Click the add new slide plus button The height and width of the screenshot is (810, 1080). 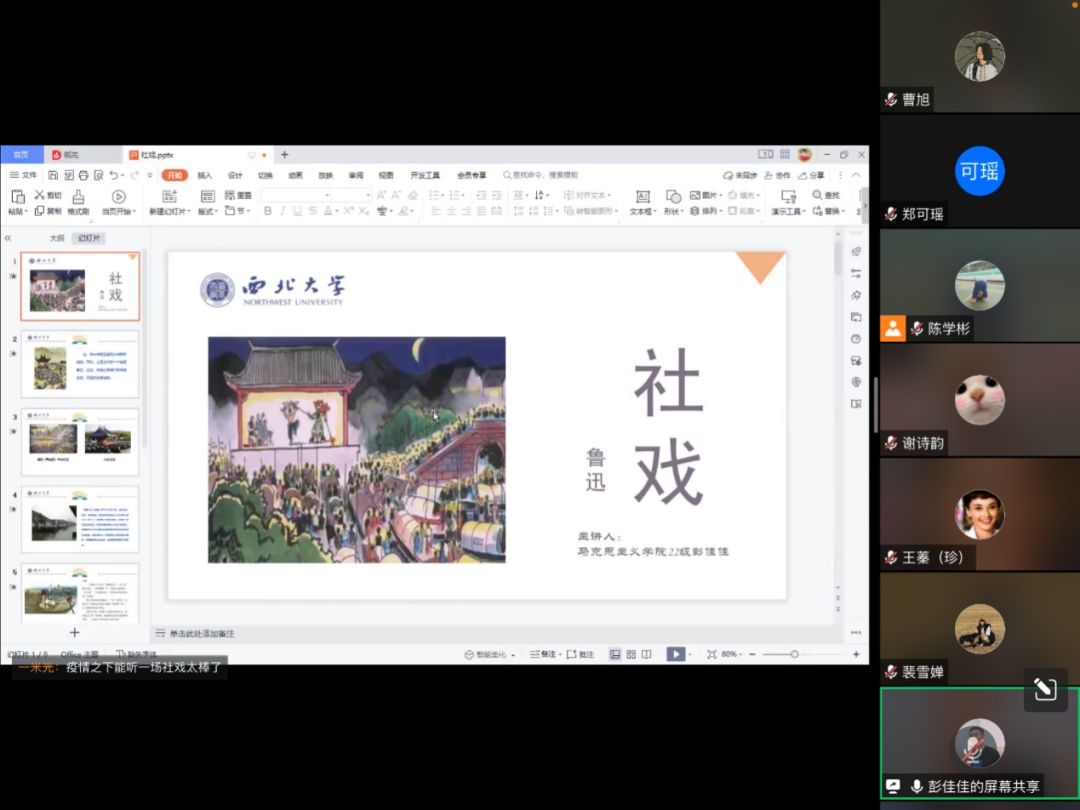pyautogui.click(x=74, y=632)
